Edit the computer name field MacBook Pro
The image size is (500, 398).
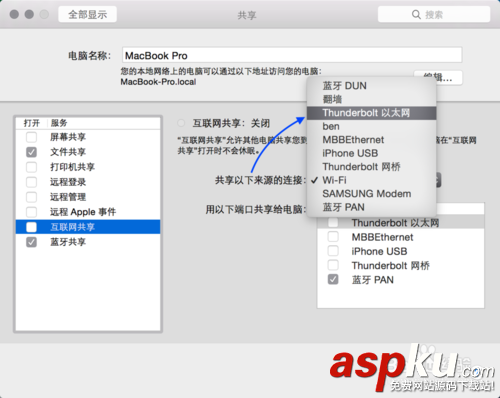(x=292, y=55)
